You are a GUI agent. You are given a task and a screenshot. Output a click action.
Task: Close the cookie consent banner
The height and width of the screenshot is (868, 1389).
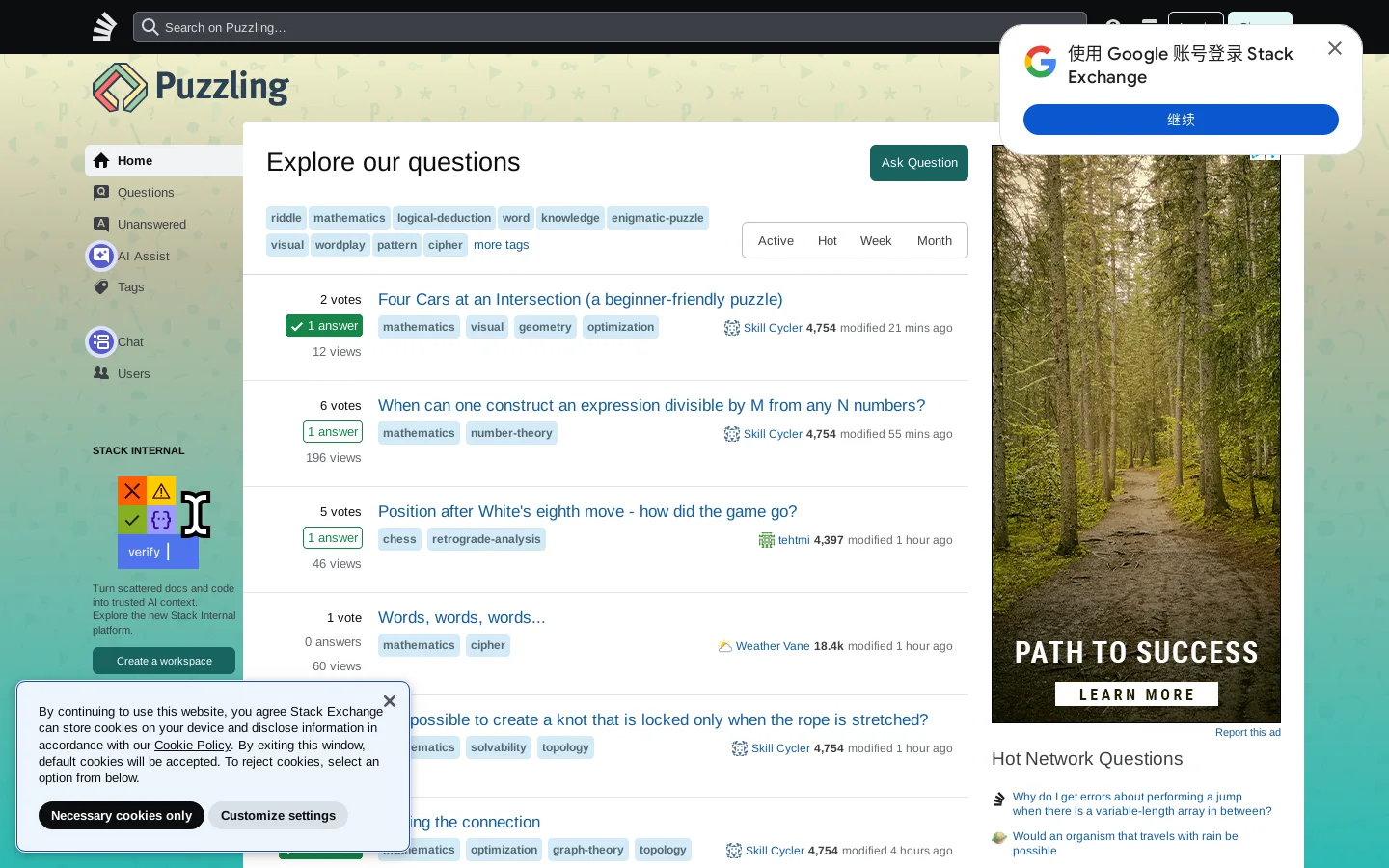click(x=390, y=701)
